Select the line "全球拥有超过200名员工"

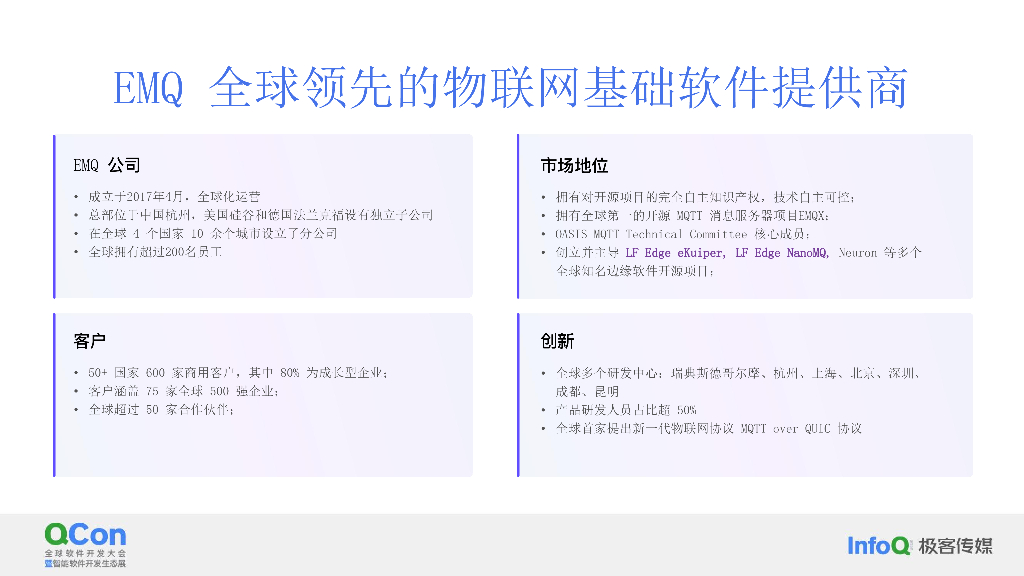(x=155, y=251)
